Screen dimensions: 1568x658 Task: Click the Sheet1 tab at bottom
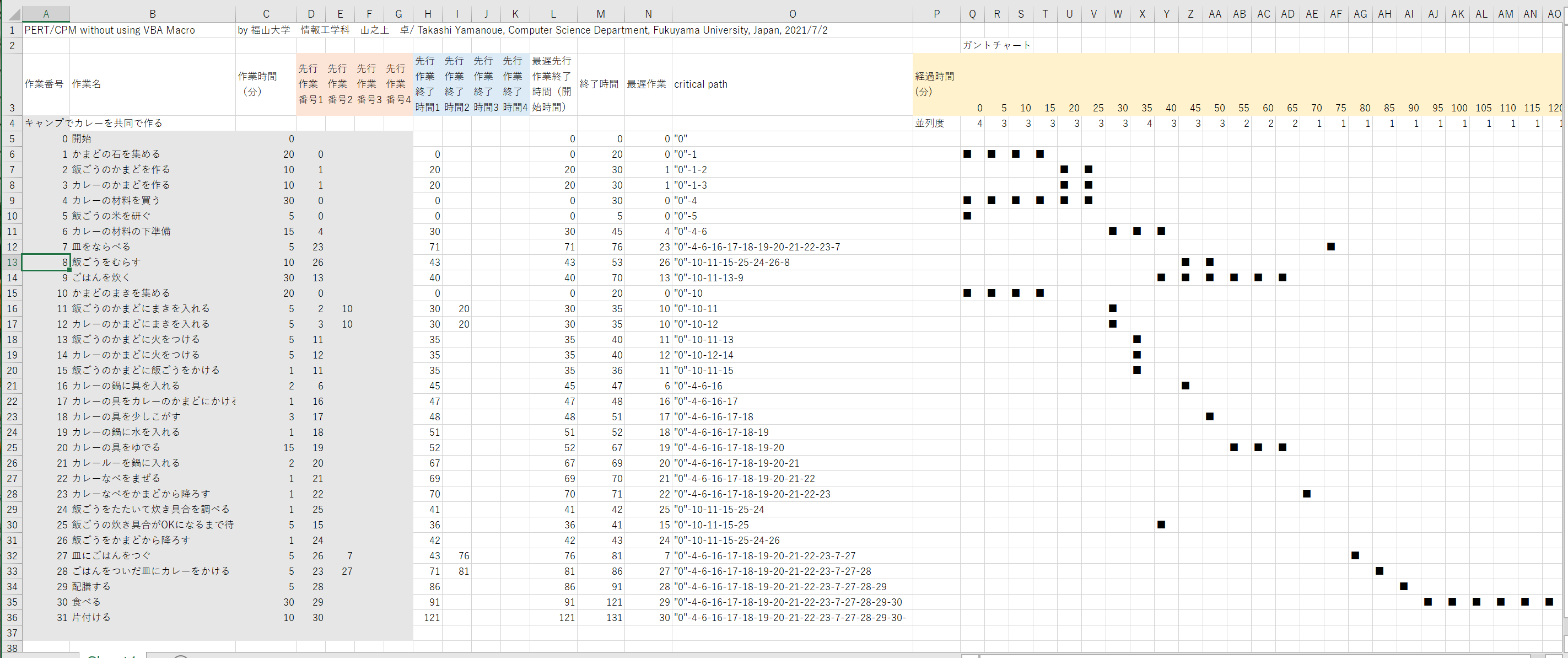(111, 656)
